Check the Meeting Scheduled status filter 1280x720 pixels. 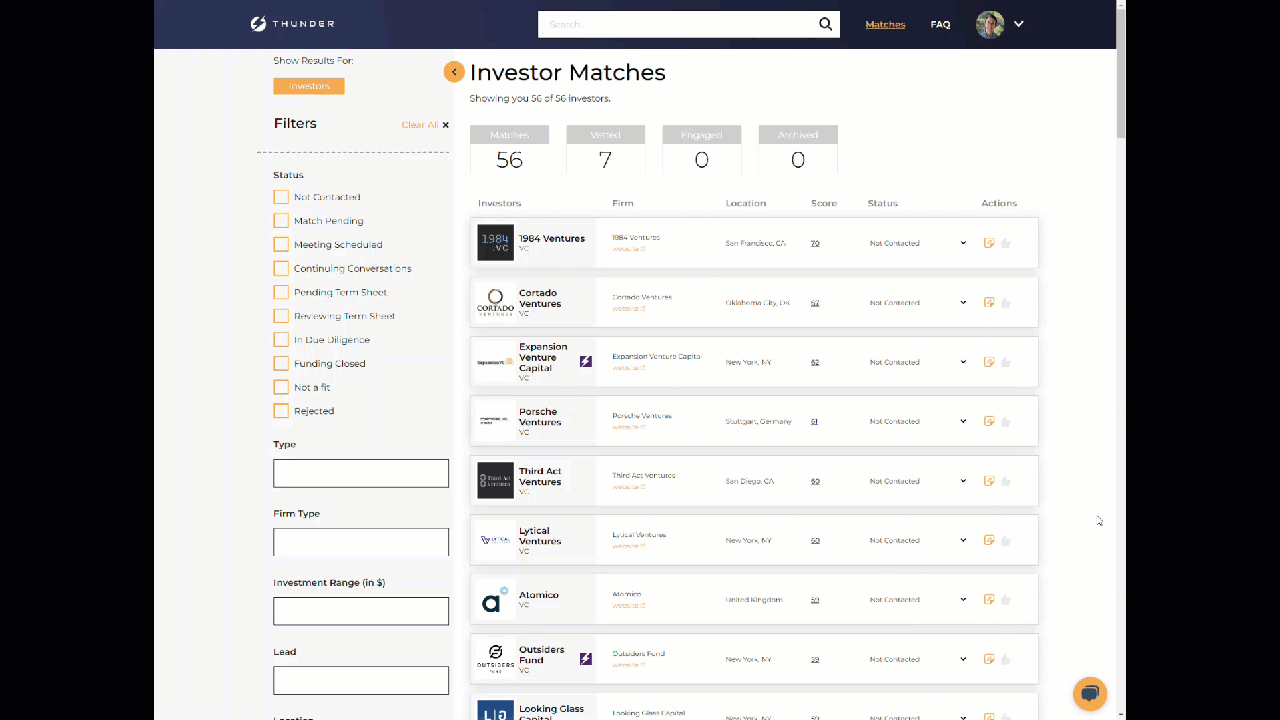pyautogui.click(x=281, y=245)
